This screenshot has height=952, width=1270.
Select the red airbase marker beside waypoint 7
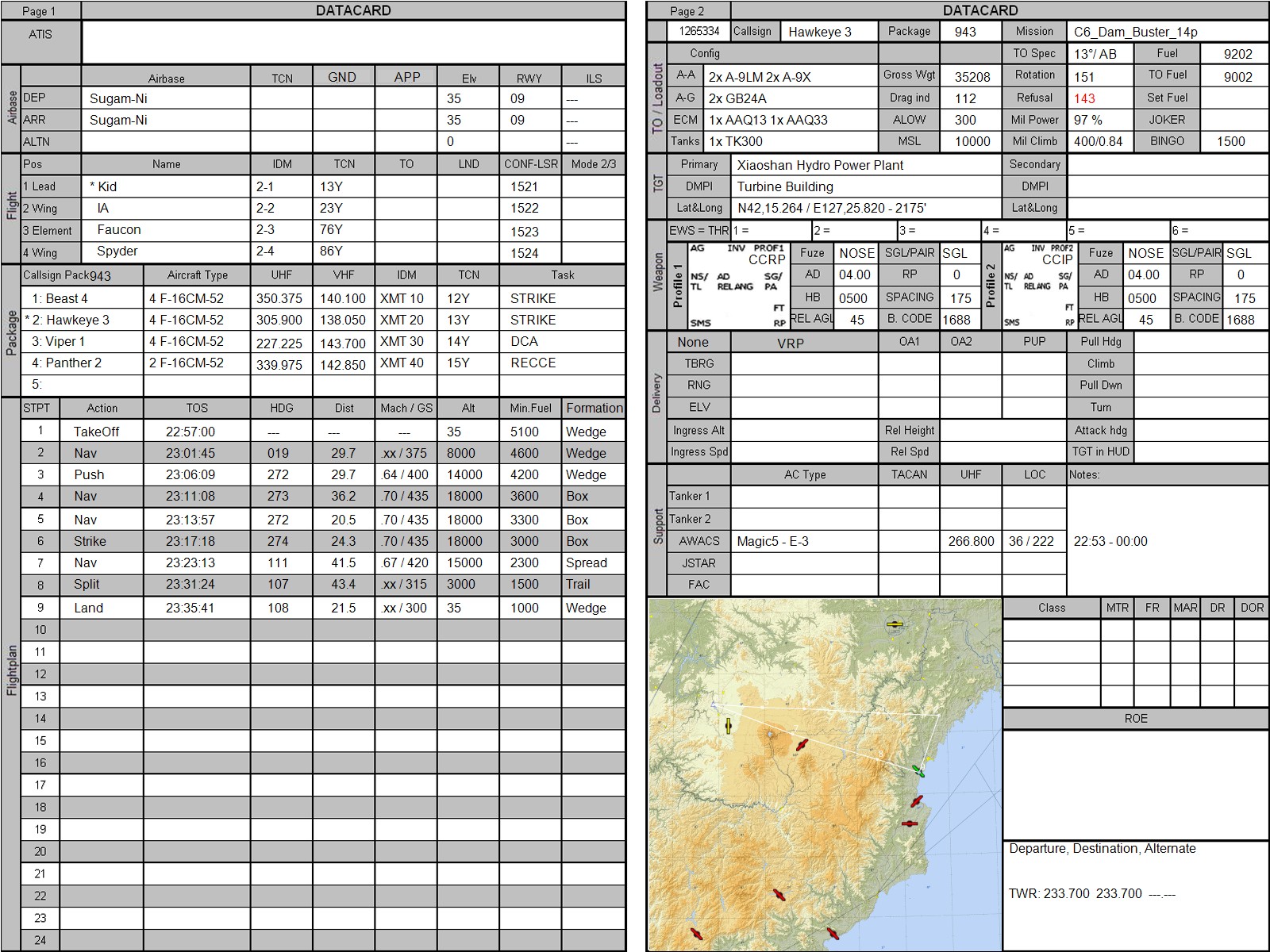pos(802,745)
